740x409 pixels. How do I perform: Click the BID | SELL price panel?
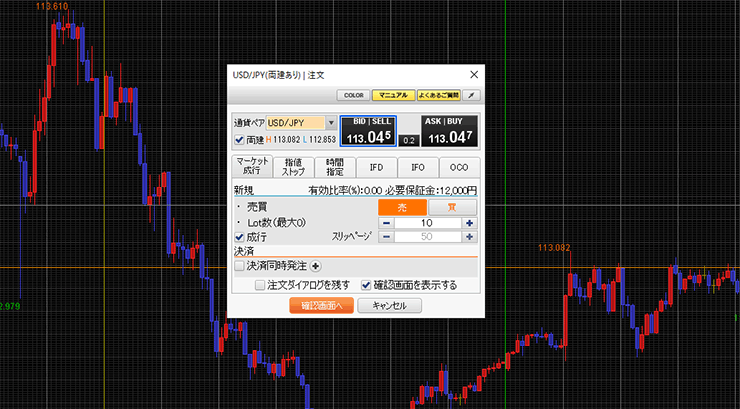coord(368,131)
